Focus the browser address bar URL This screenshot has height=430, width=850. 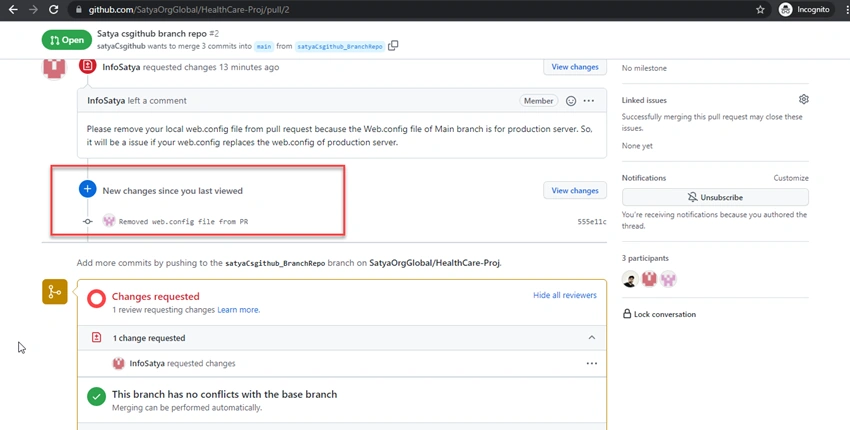click(189, 10)
